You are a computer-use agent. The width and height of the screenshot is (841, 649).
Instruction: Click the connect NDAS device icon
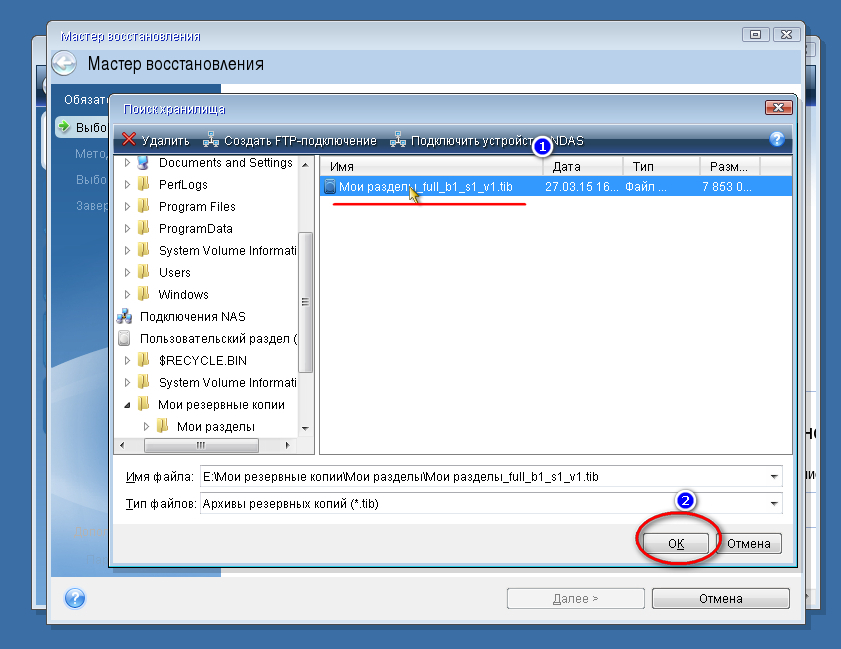(x=398, y=140)
